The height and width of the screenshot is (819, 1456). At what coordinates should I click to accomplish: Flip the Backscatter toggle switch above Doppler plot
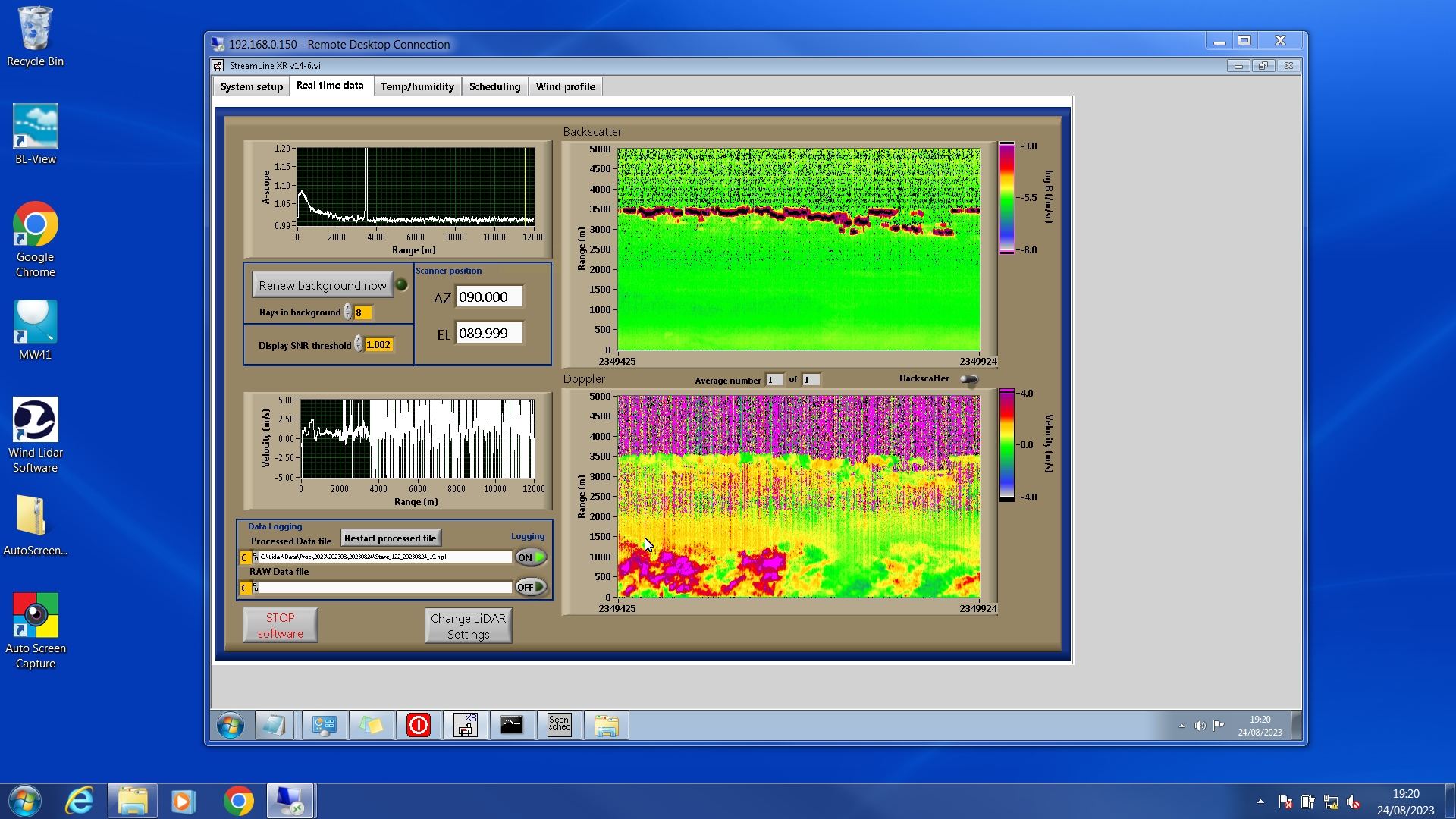point(968,379)
